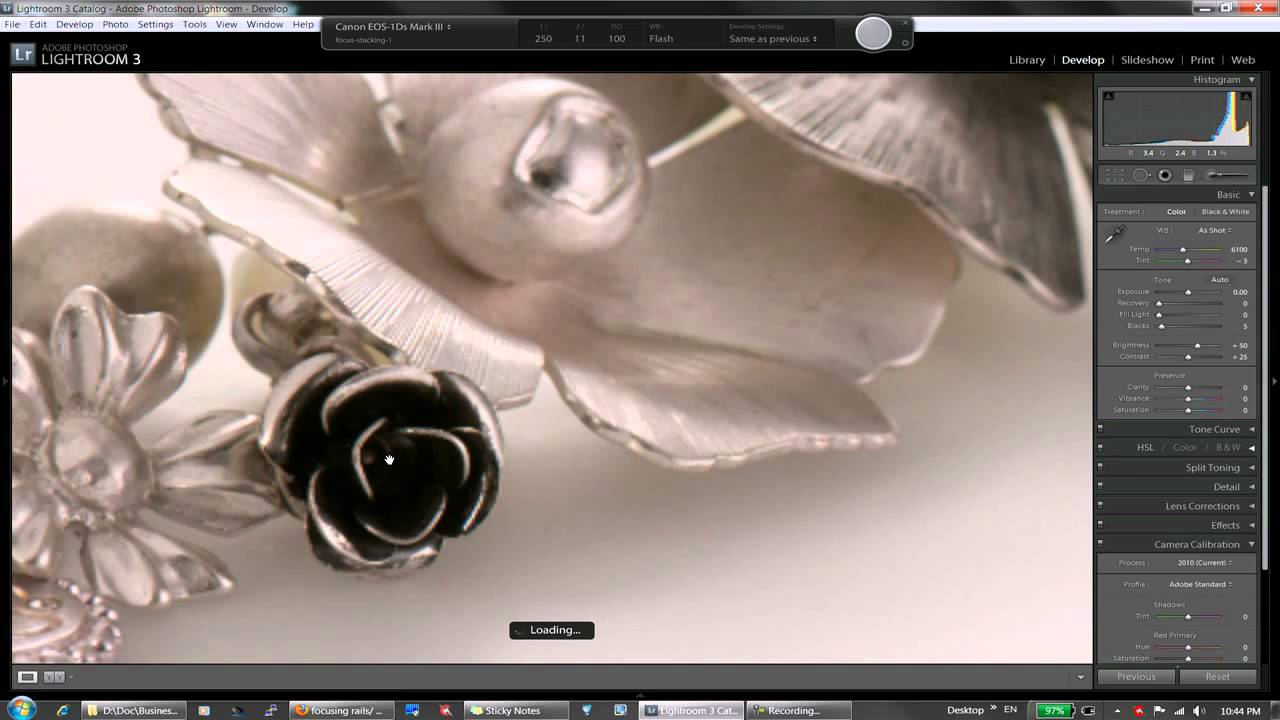Open the View menu
This screenshot has width=1280, height=720.
tap(227, 24)
